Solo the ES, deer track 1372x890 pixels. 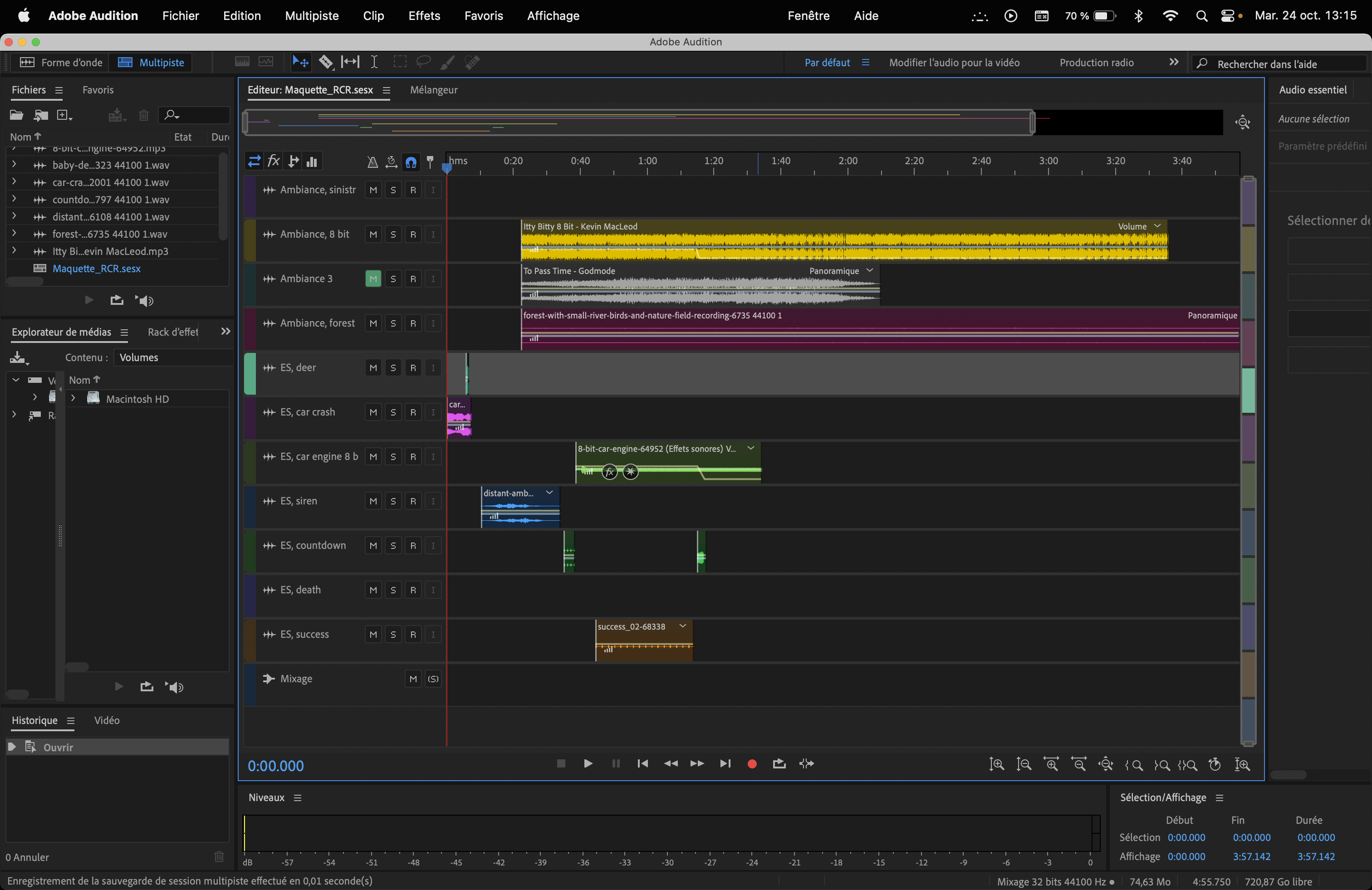click(x=393, y=368)
